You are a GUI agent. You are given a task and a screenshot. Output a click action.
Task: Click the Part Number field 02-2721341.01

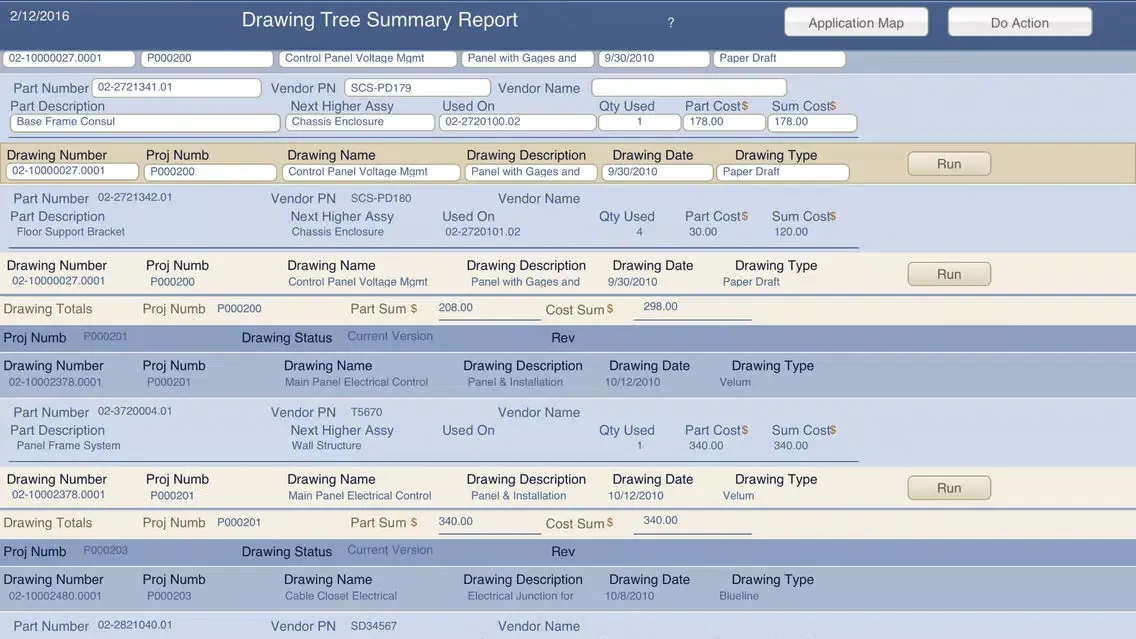pyautogui.click(x=176, y=88)
